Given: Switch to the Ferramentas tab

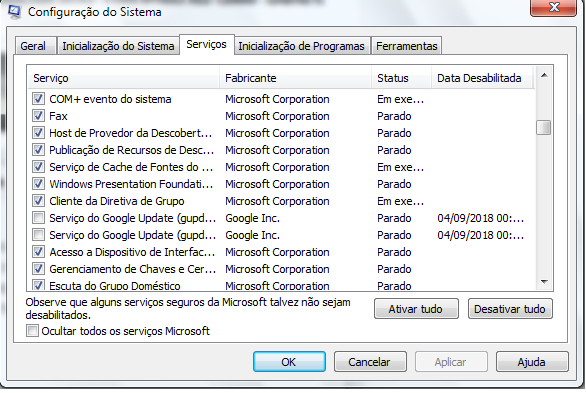Looking at the screenshot, I should click(x=407, y=46).
